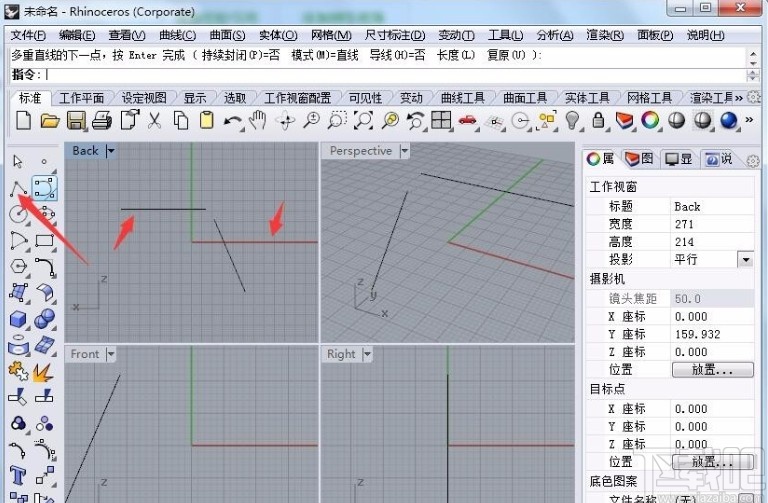Screen dimensions: 768x503
Task: Expand more toolbar tabs chevron
Action: tap(739, 98)
